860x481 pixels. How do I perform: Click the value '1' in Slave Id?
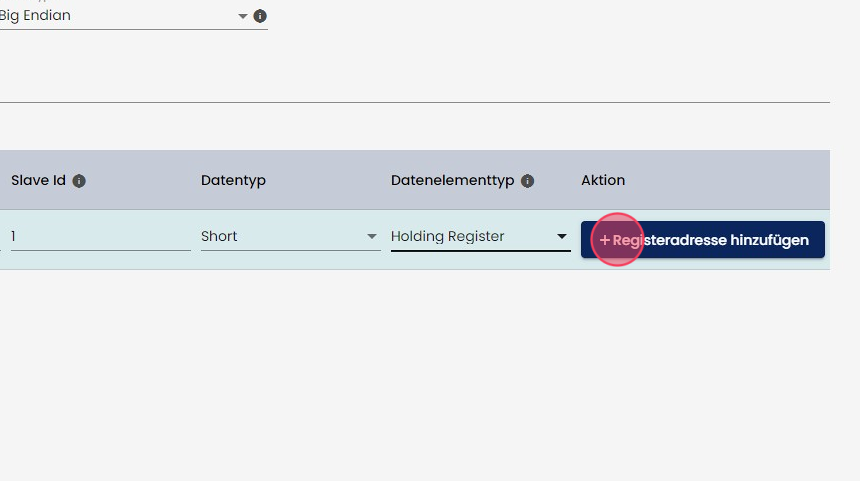pyautogui.click(x=14, y=237)
